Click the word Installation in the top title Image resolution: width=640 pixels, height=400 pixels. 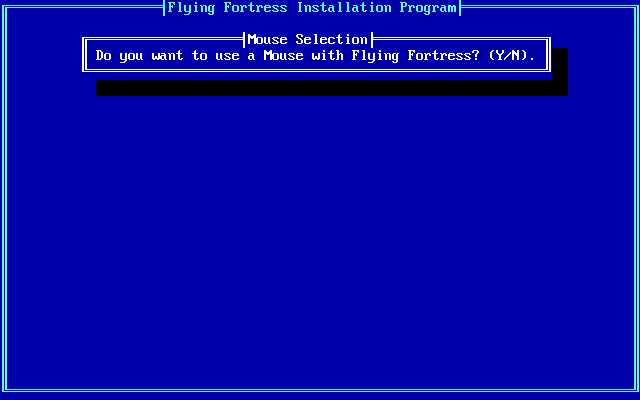coord(344,8)
